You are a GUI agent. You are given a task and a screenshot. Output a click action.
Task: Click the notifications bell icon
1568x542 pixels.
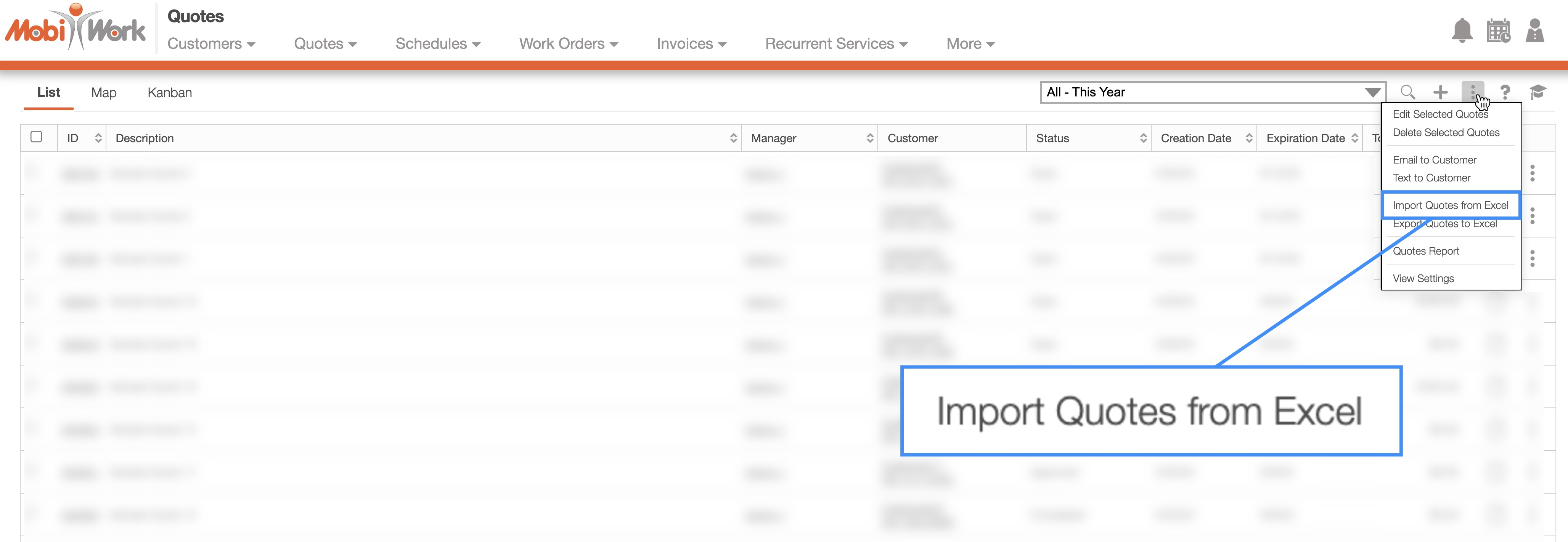pos(1462,30)
